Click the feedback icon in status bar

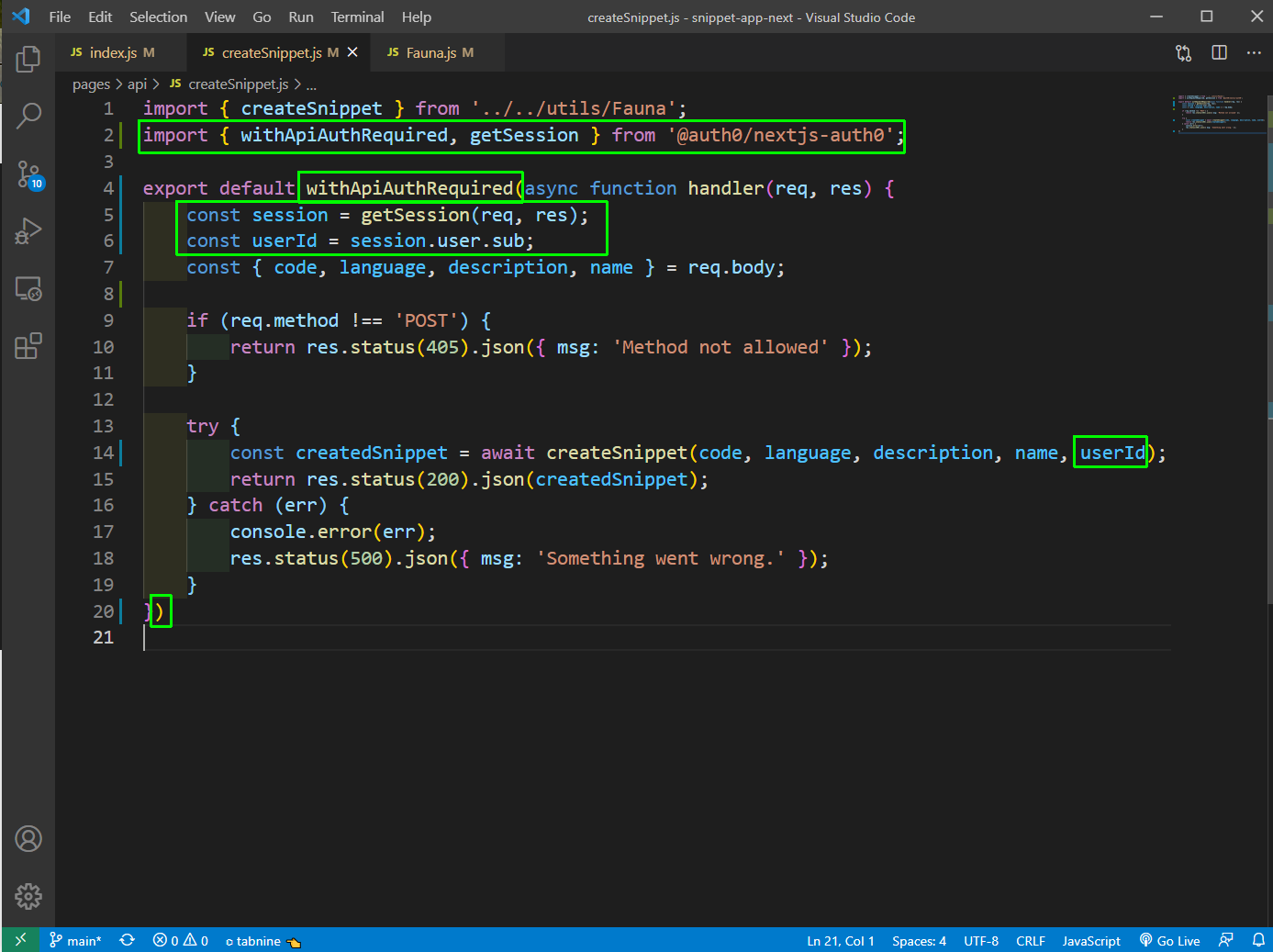[x=1225, y=940]
